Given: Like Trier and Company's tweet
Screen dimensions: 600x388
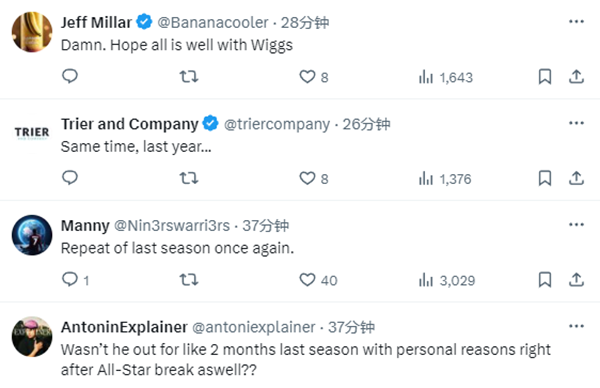Looking at the screenshot, I should [x=314, y=178].
